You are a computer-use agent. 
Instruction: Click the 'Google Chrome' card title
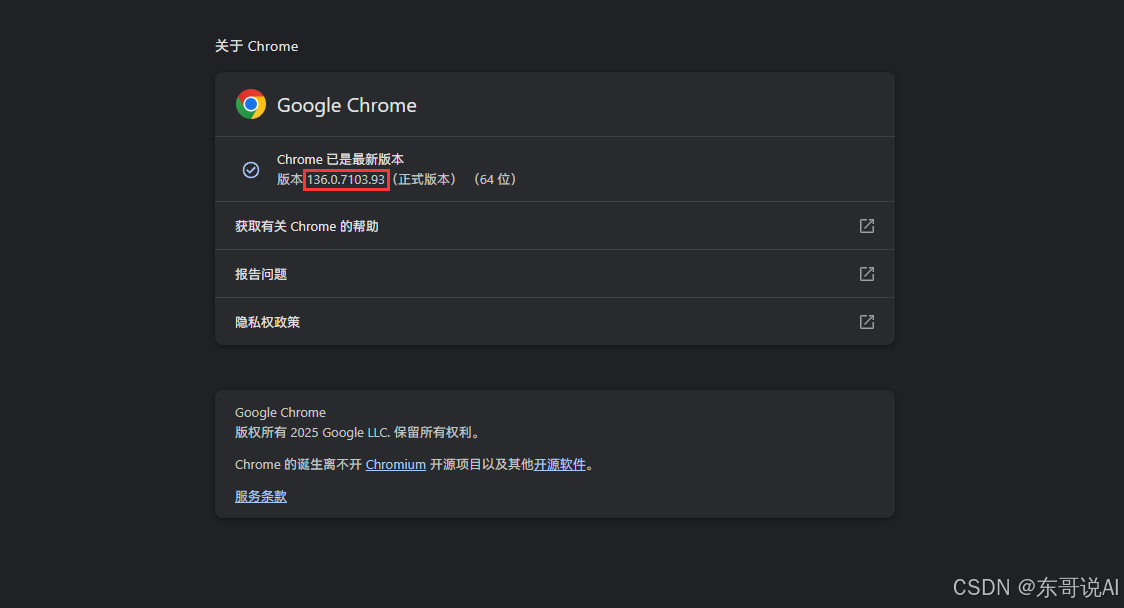347,105
